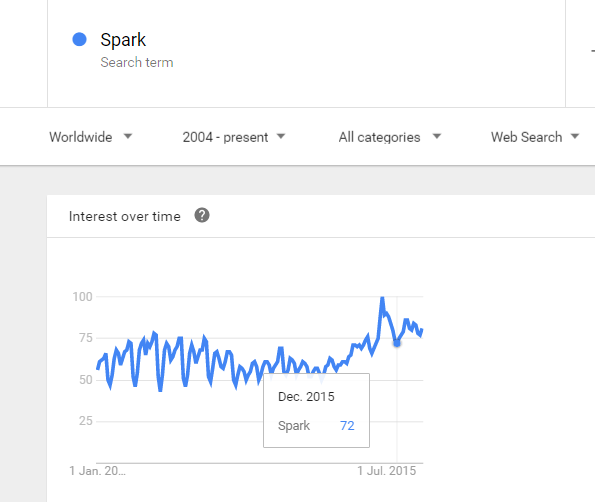Click the chart peak at value 100
This screenshot has width=595, height=502.
382,298
